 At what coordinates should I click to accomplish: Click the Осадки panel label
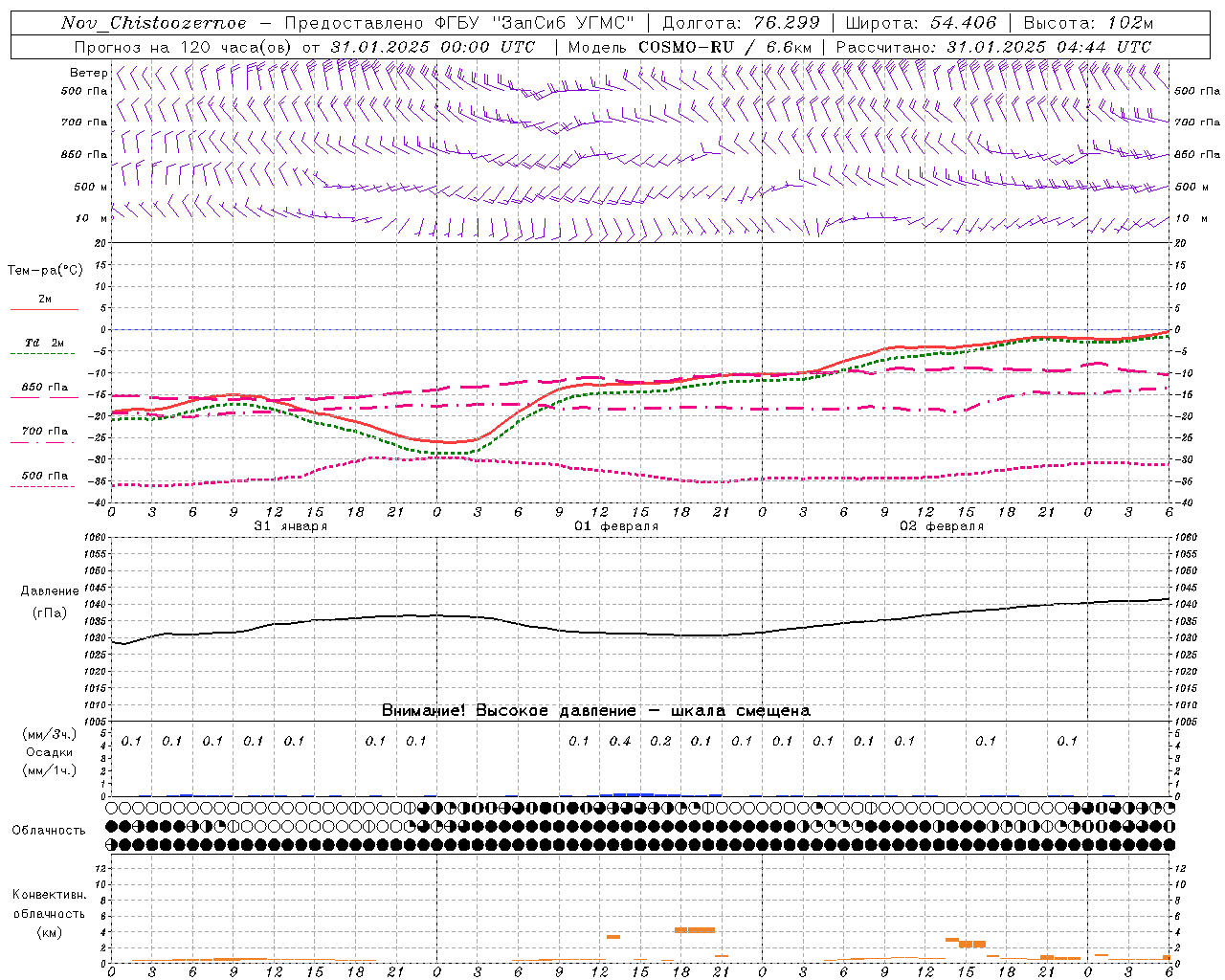[x=50, y=752]
